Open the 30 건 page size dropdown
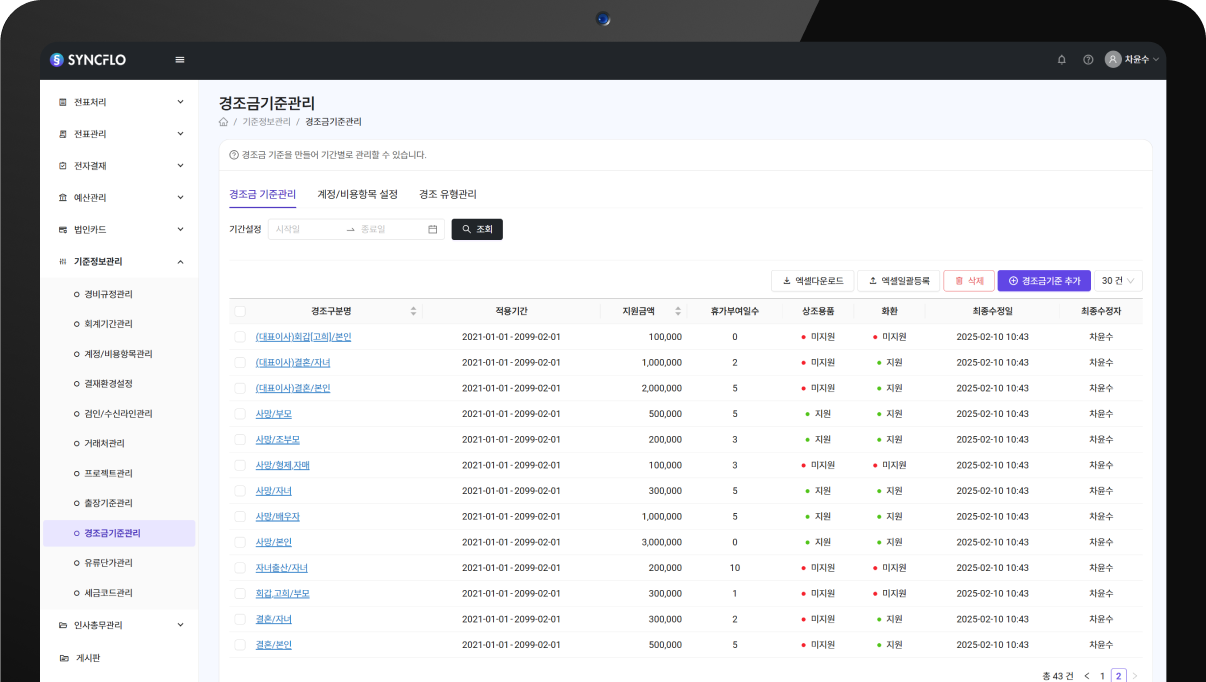 pyautogui.click(x=1118, y=281)
